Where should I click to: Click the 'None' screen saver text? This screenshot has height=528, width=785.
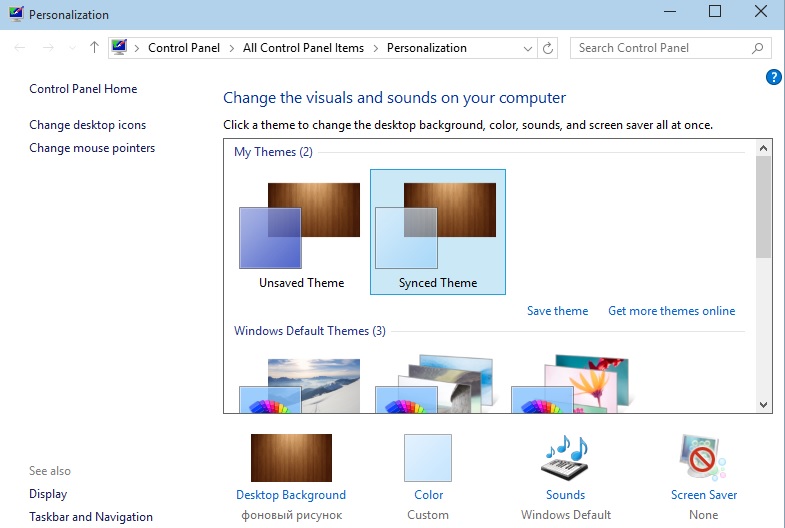click(703, 515)
